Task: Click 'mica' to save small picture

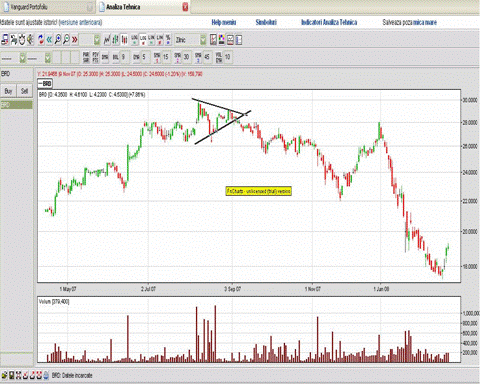Action: pyautogui.click(x=419, y=22)
